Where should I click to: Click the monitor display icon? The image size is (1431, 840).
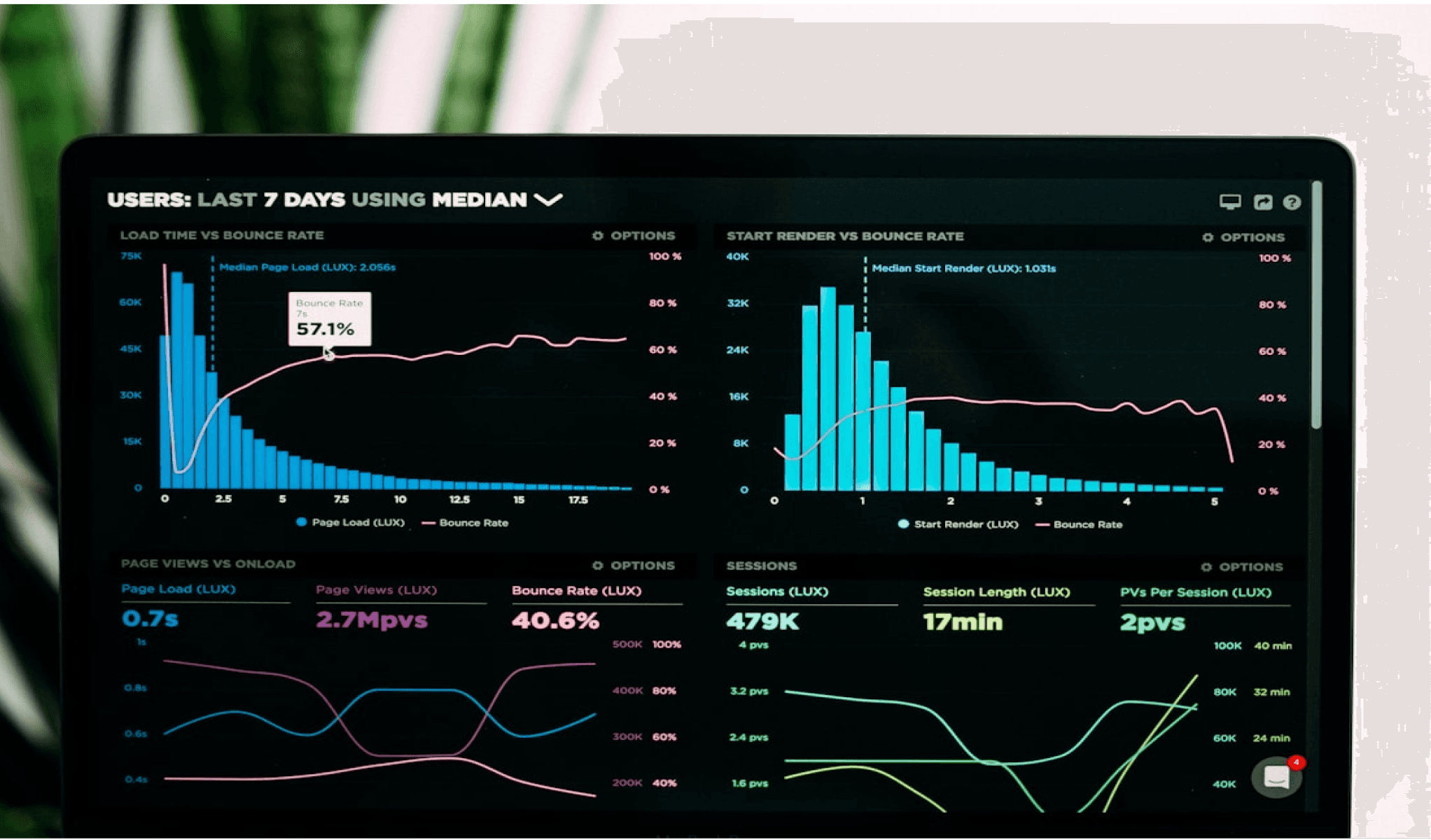pos(1230,202)
